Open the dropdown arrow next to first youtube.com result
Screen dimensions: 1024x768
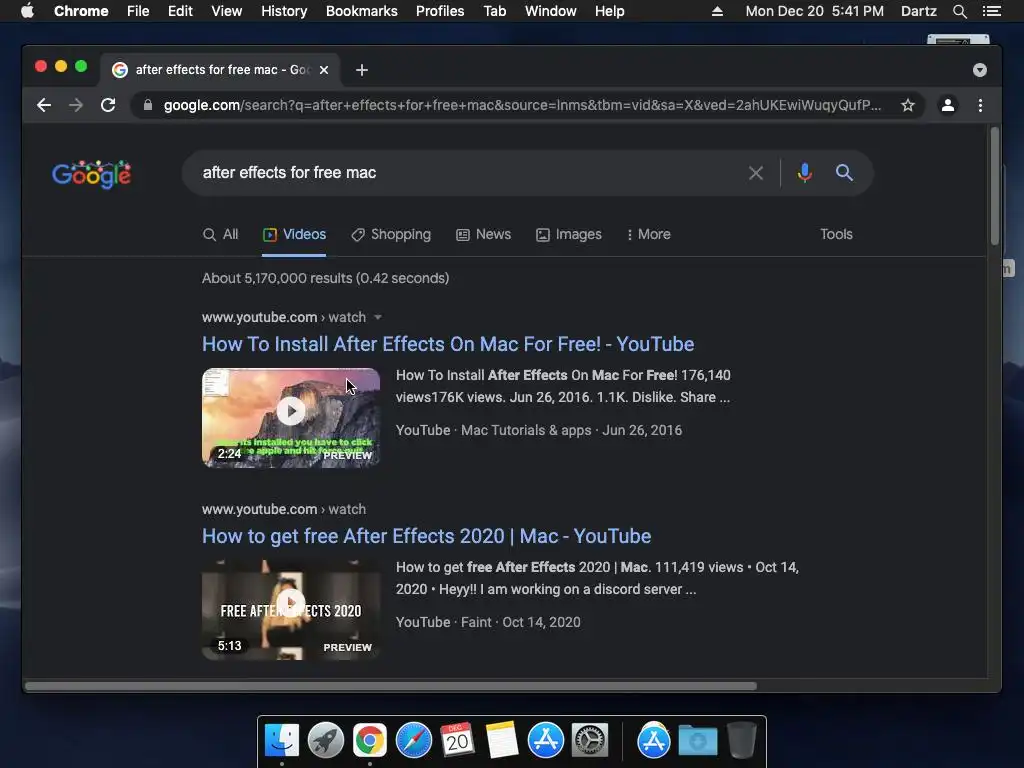(x=377, y=317)
